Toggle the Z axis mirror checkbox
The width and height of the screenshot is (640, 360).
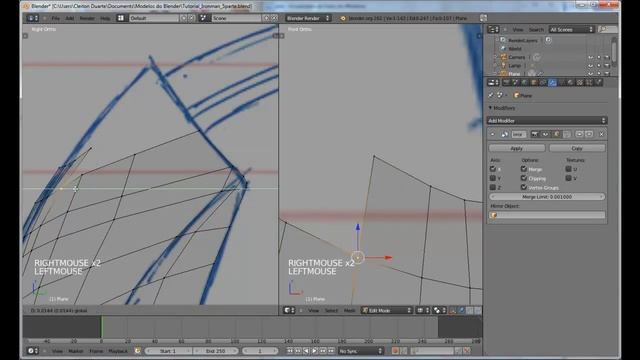click(493, 187)
